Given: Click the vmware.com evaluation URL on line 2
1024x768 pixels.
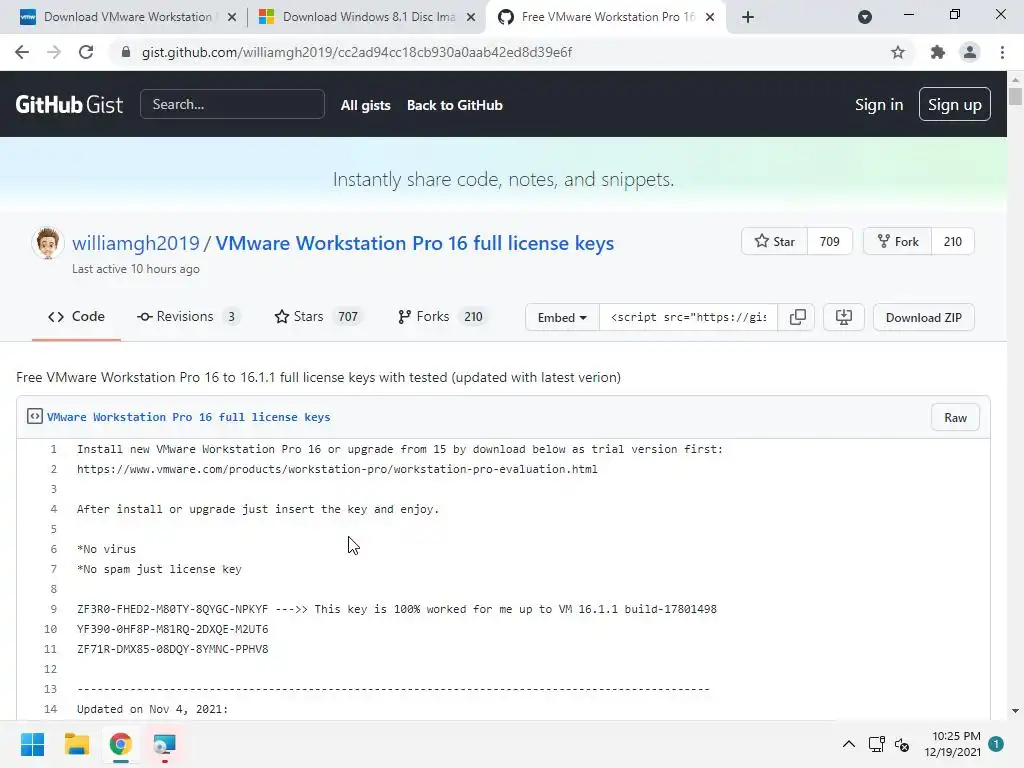Looking at the screenshot, I should point(337,469).
